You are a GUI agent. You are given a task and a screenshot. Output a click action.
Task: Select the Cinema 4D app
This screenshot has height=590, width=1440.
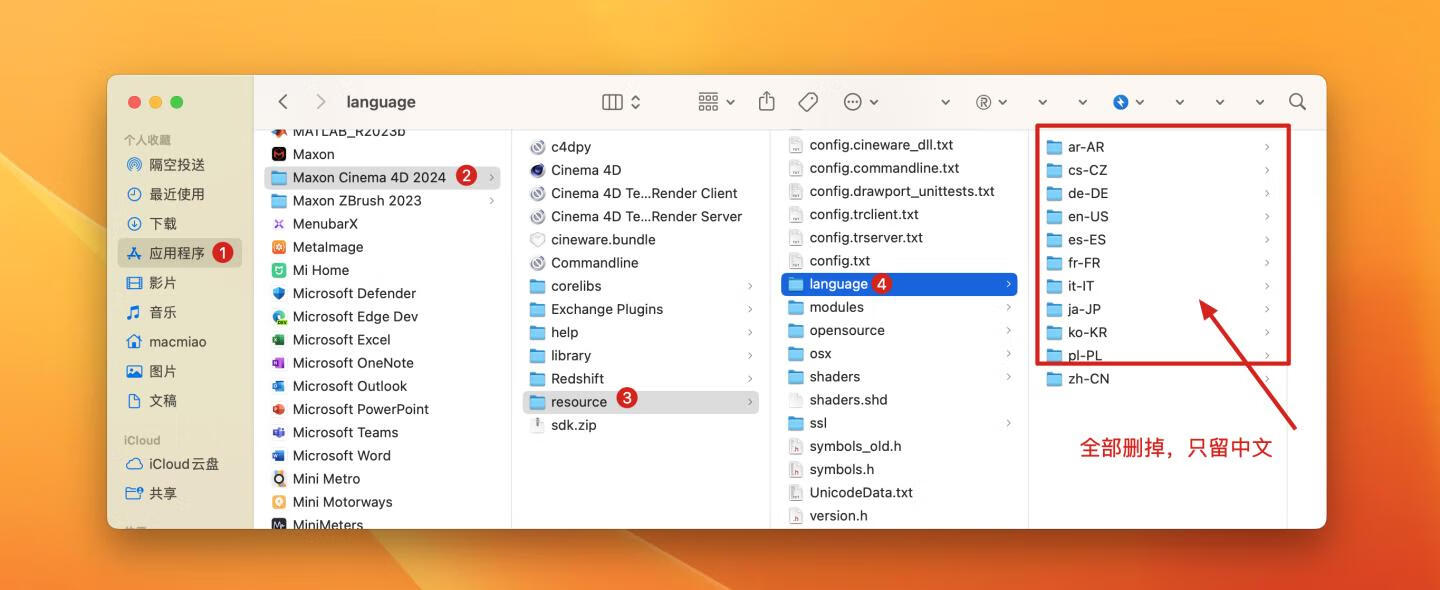tap(641, 170)
